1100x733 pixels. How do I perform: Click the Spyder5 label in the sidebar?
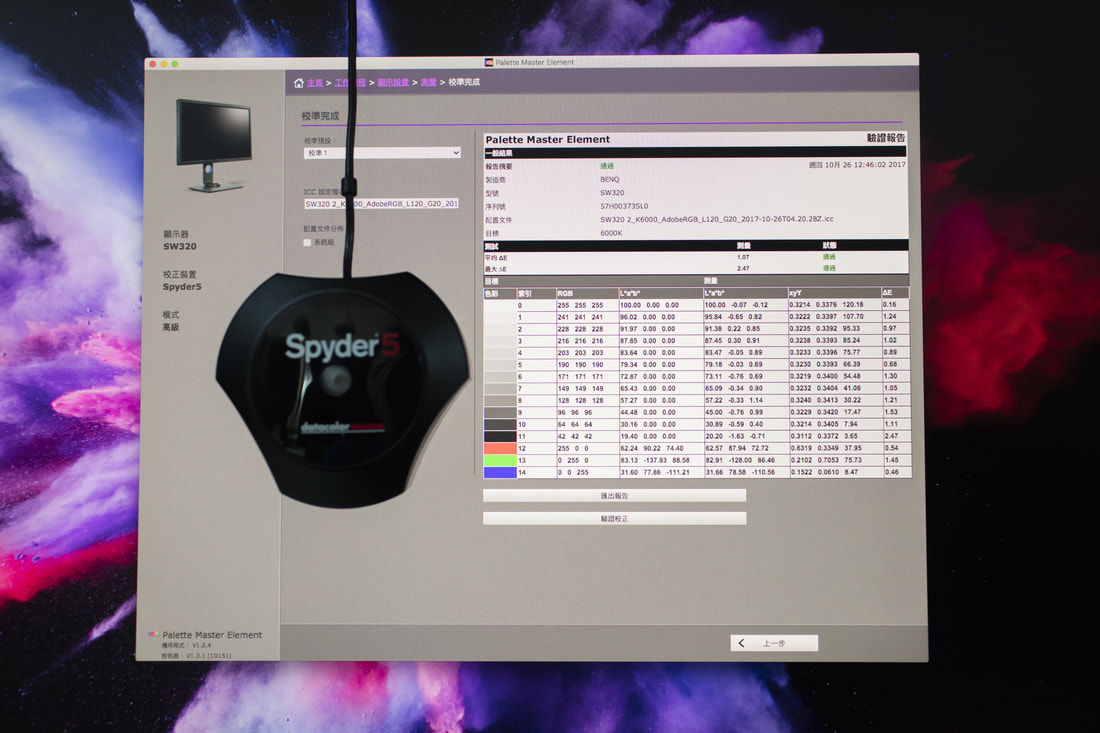(x=182, y=287)
